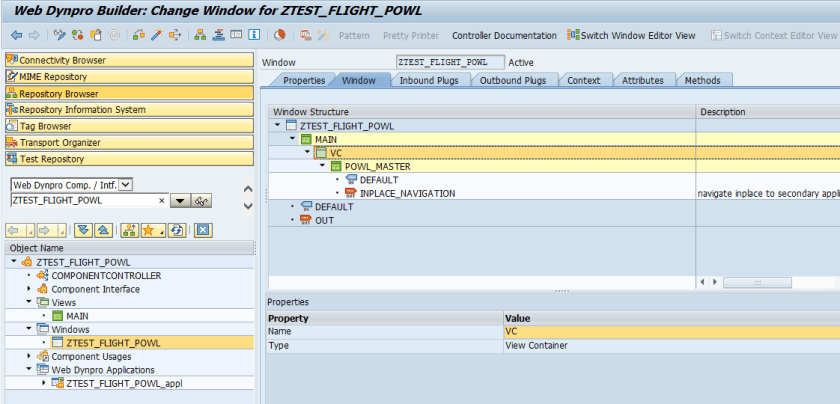Expand the Component Usages folder
The height and width of the screenshot is (404, 840).
[28, 356]
